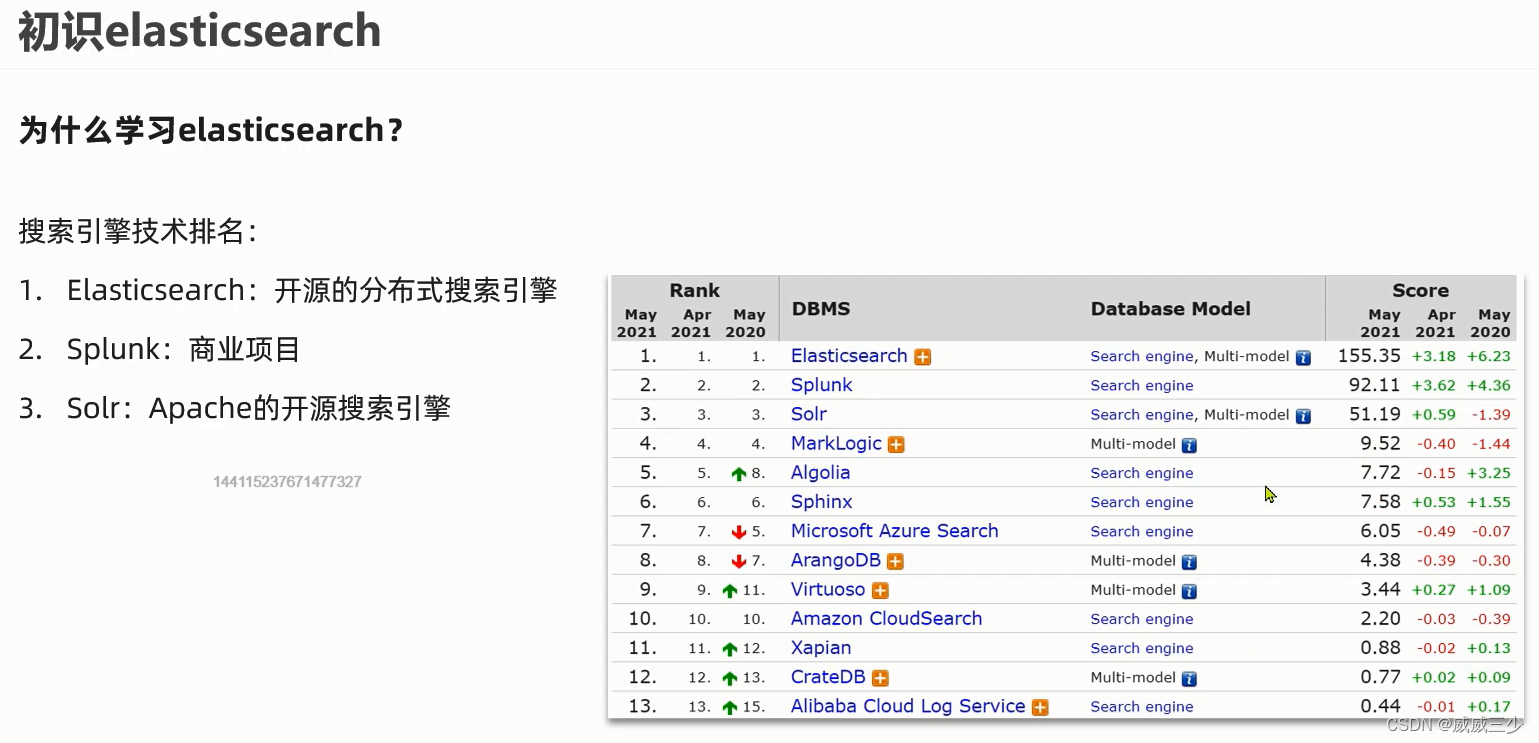Open the Splunk DBMS link
The image size is (1539, 743).
822,385
